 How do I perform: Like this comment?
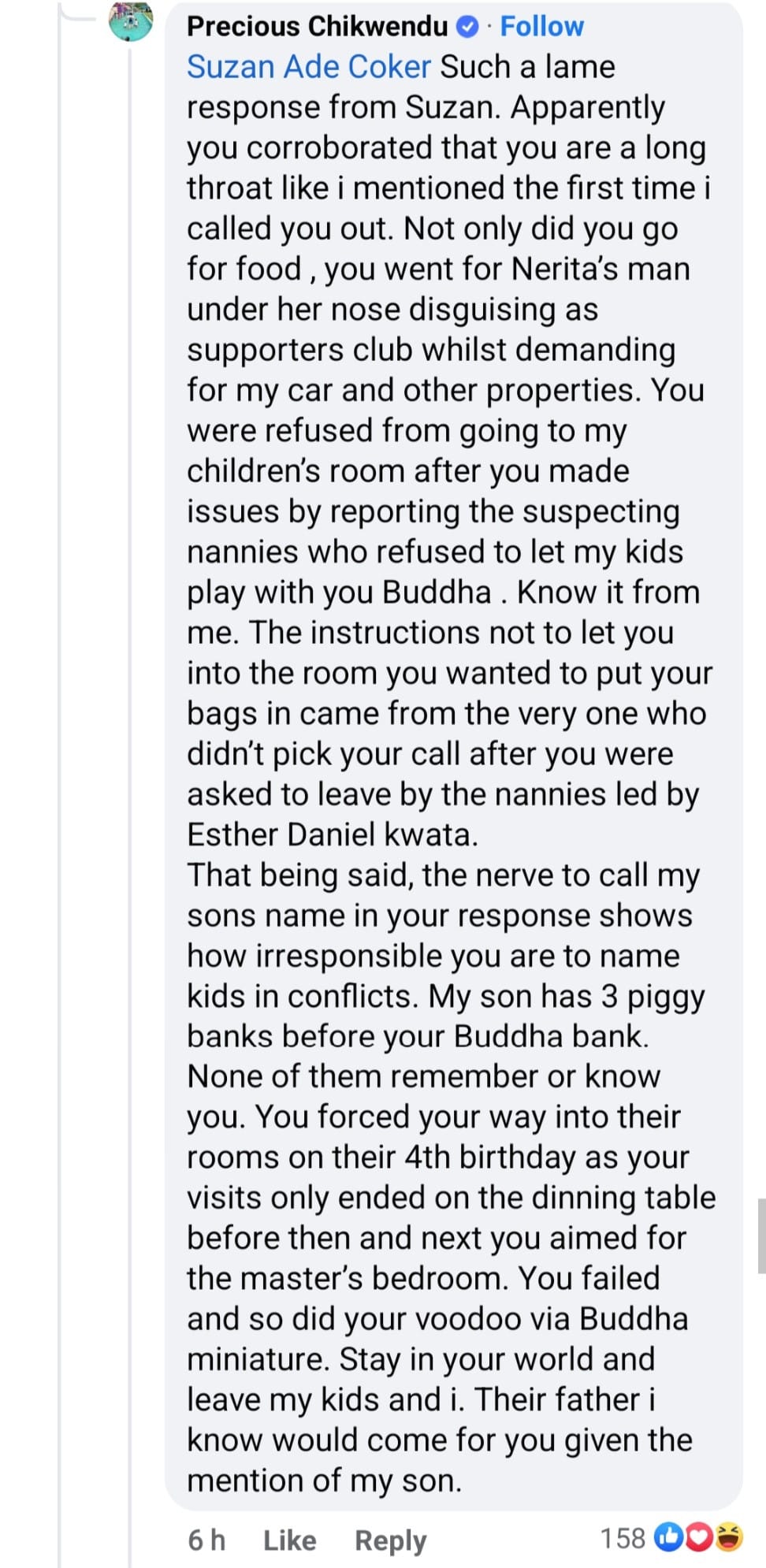tap(289, 1540)
